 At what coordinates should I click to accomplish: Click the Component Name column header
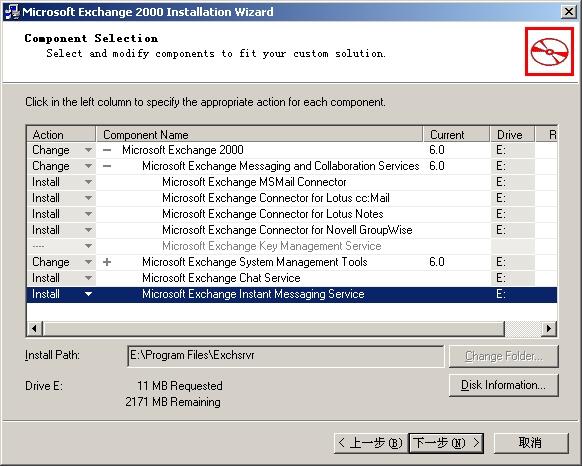coord(259,134)
